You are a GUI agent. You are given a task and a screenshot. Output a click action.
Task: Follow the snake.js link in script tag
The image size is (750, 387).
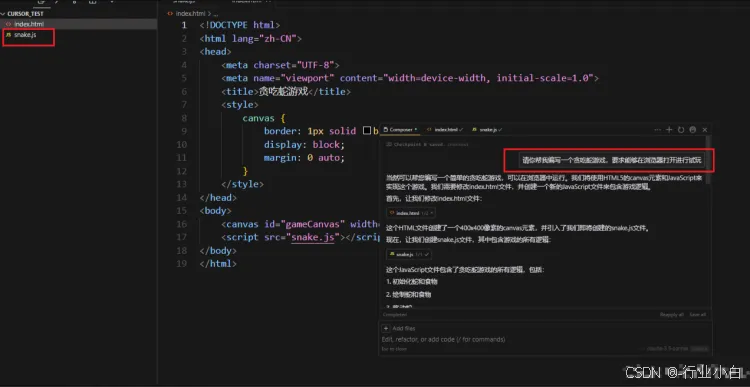tap(313, 237)
